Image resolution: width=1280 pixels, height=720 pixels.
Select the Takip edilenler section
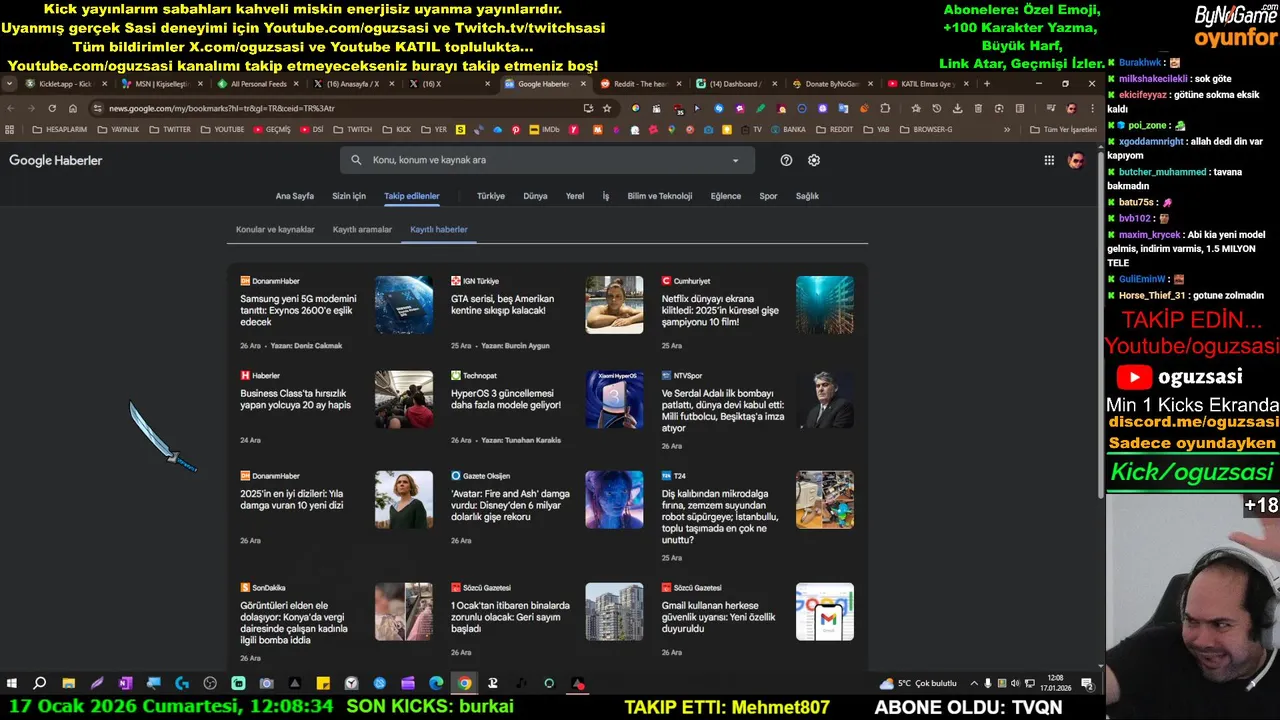coord(412,196)
